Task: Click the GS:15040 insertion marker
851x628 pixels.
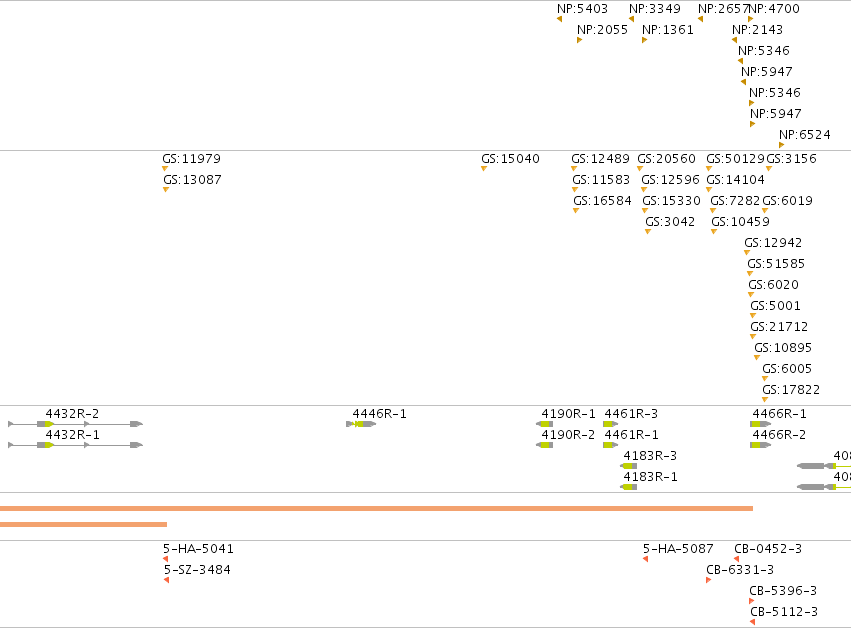Action: [x=484, y=168]
